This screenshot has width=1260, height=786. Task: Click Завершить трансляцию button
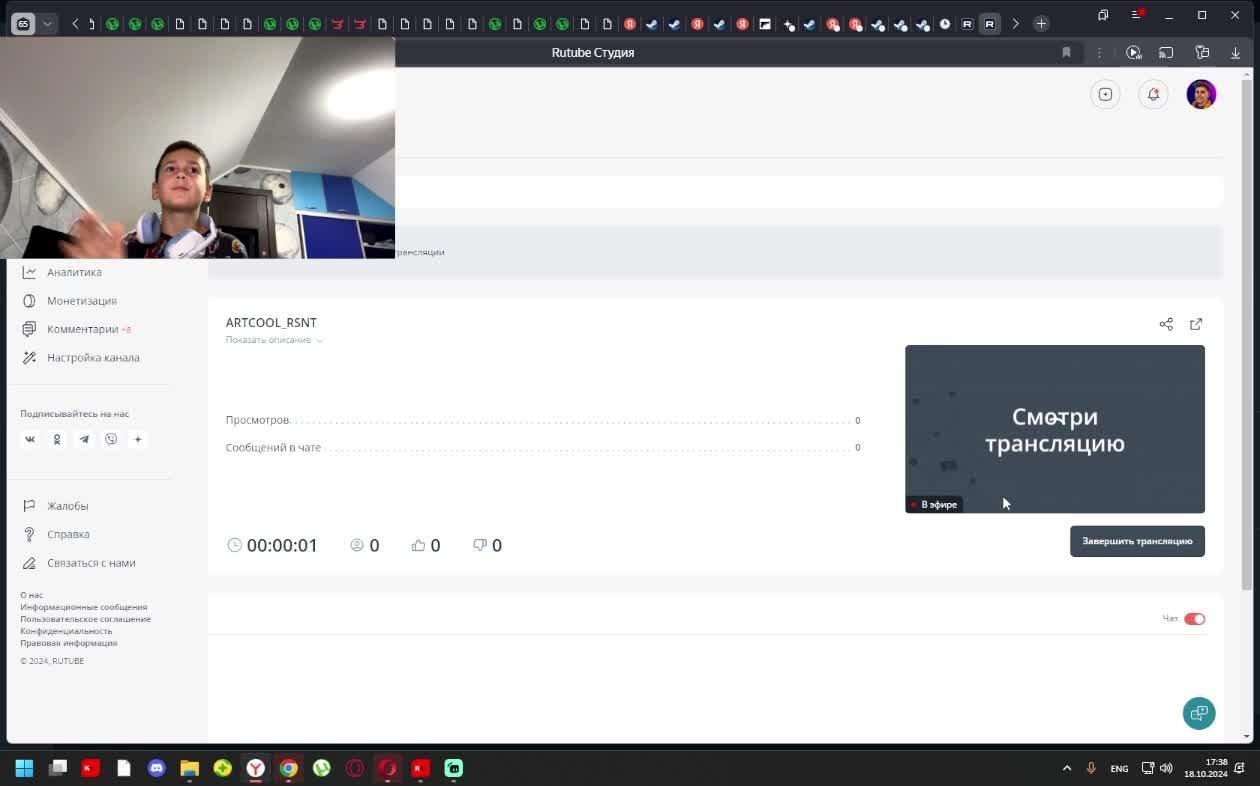(1137, 541)
